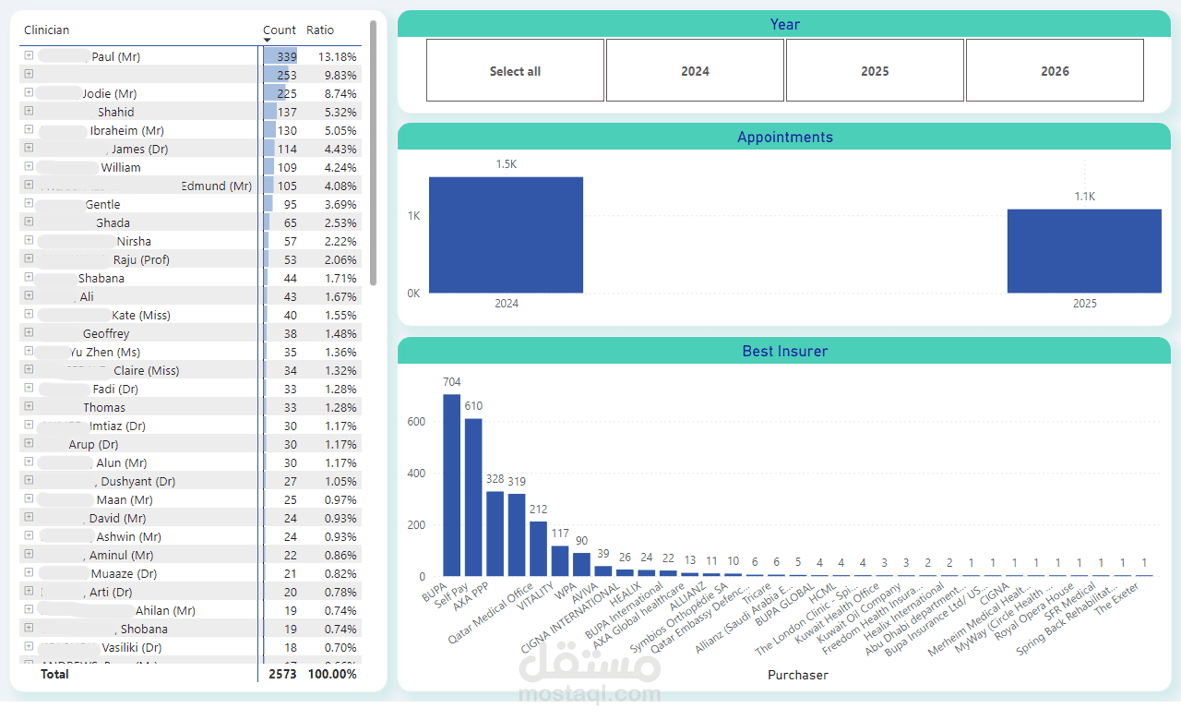Screen dimensions: 1181x720
Task: Click the Qatar Medical Office axis label
Action: (490, 613)
